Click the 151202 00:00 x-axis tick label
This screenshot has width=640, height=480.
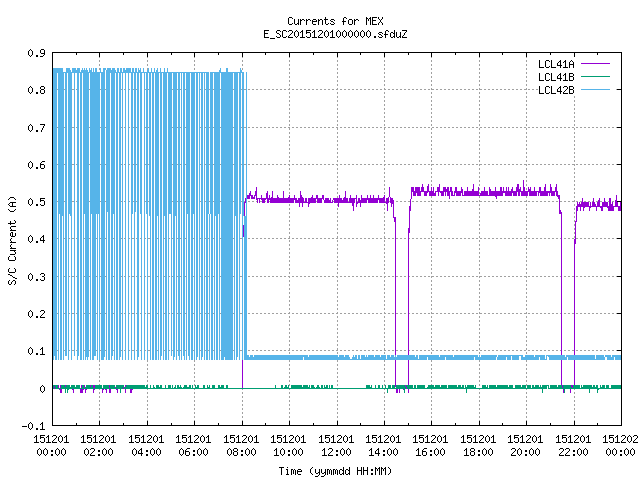point(620,445)
